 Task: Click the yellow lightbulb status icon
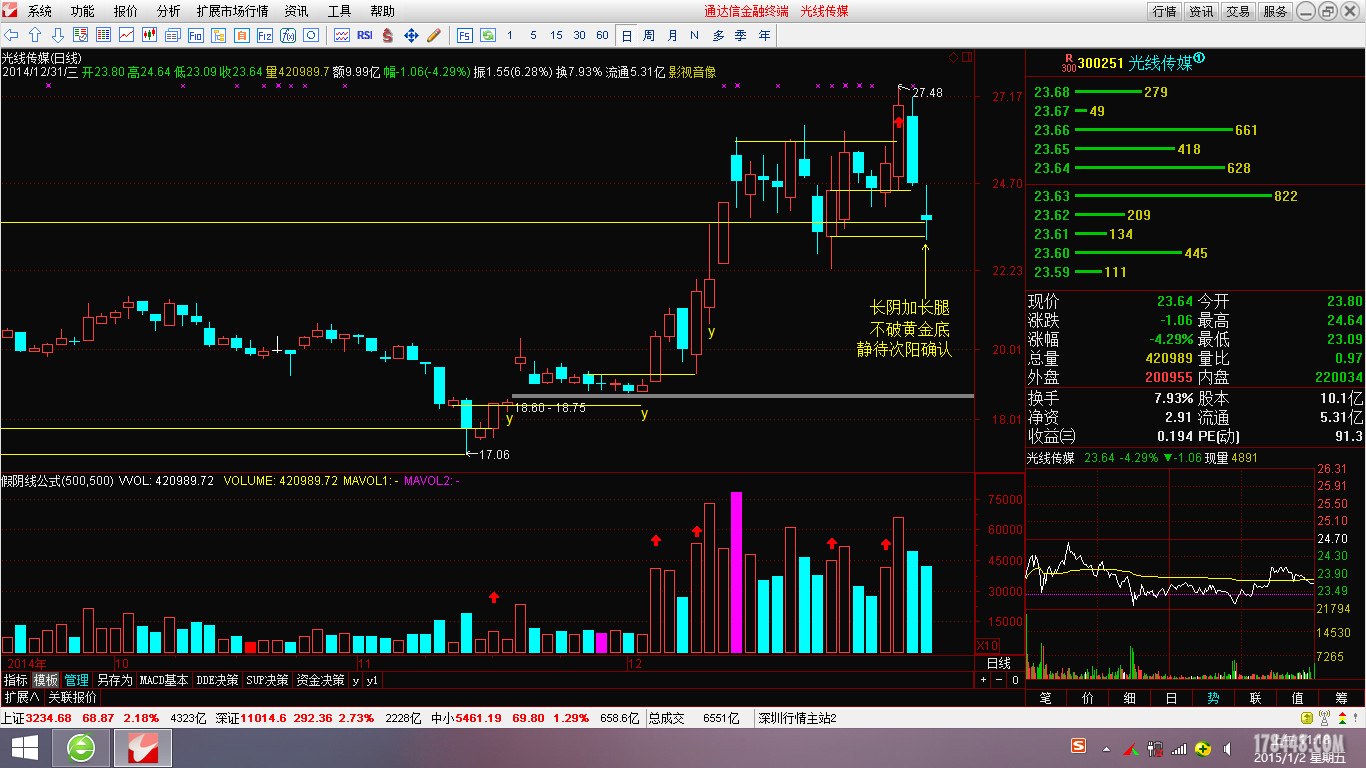click(1309, 718)
